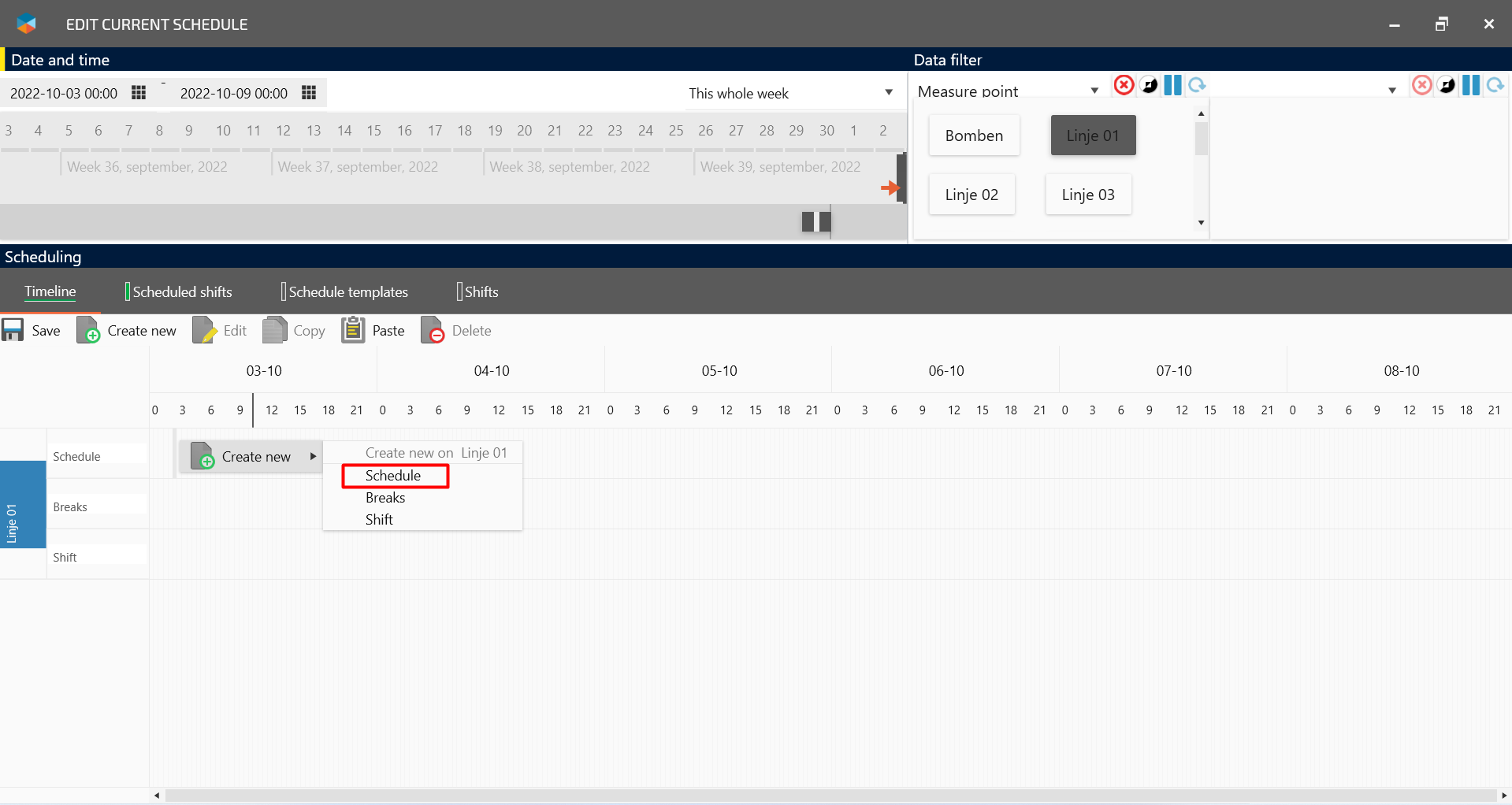Open calendar picker for end date
The image size is (1512, 805).
pos(309,93)
